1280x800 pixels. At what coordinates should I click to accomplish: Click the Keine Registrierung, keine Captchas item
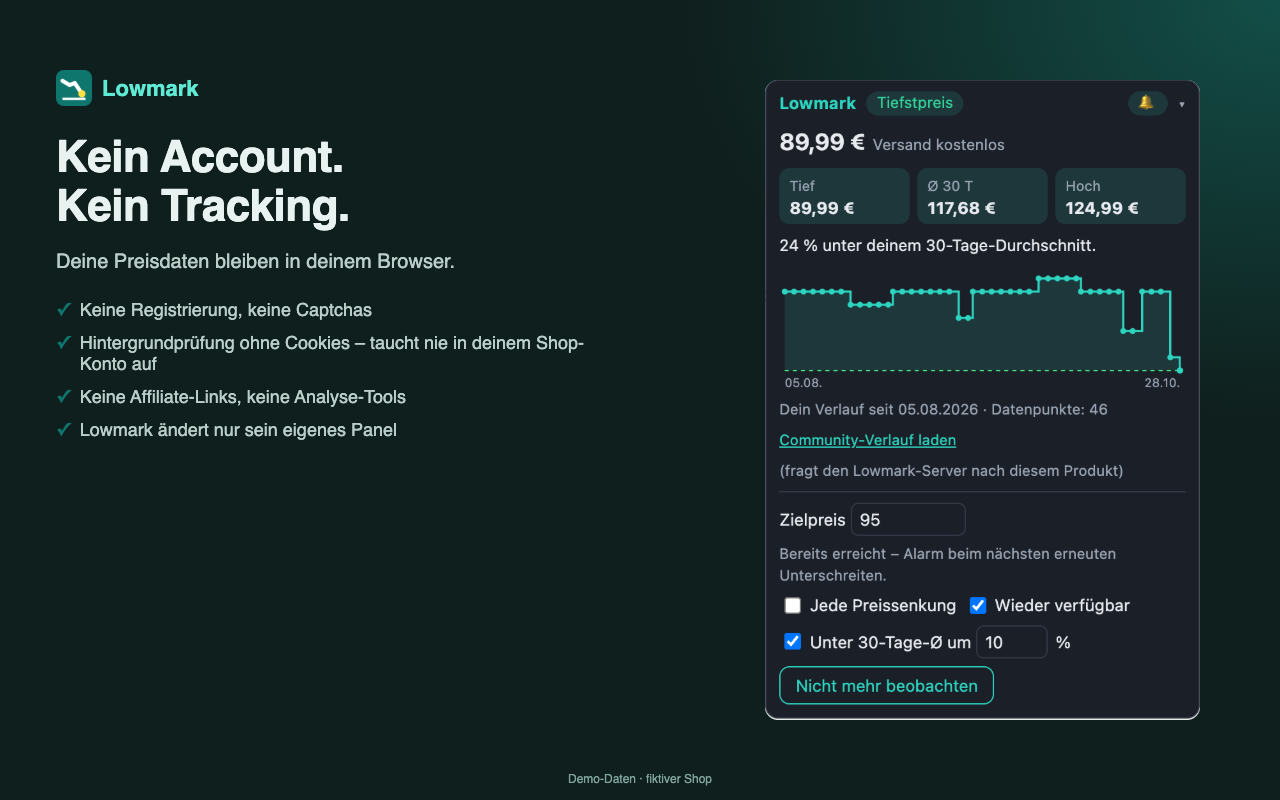point(226,310)
